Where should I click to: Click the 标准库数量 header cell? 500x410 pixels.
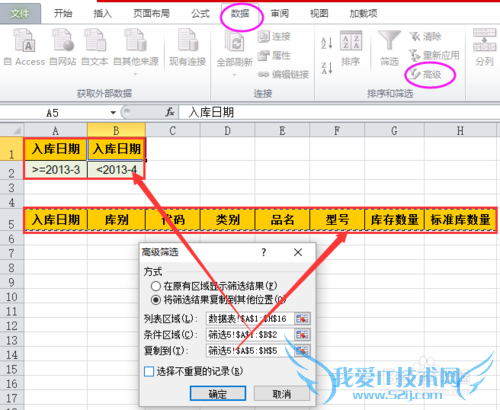coord(460,220)
